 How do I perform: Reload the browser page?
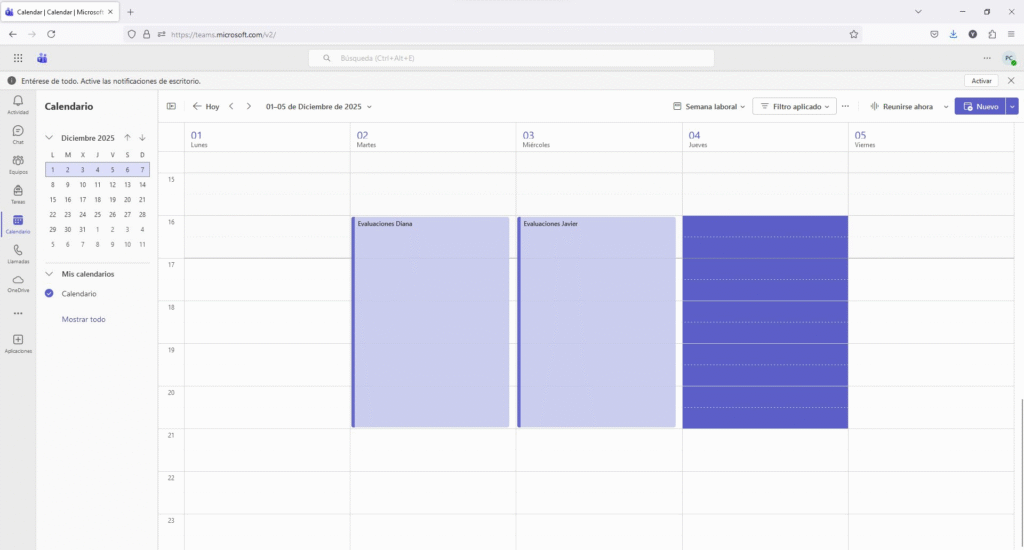[51, 35]
